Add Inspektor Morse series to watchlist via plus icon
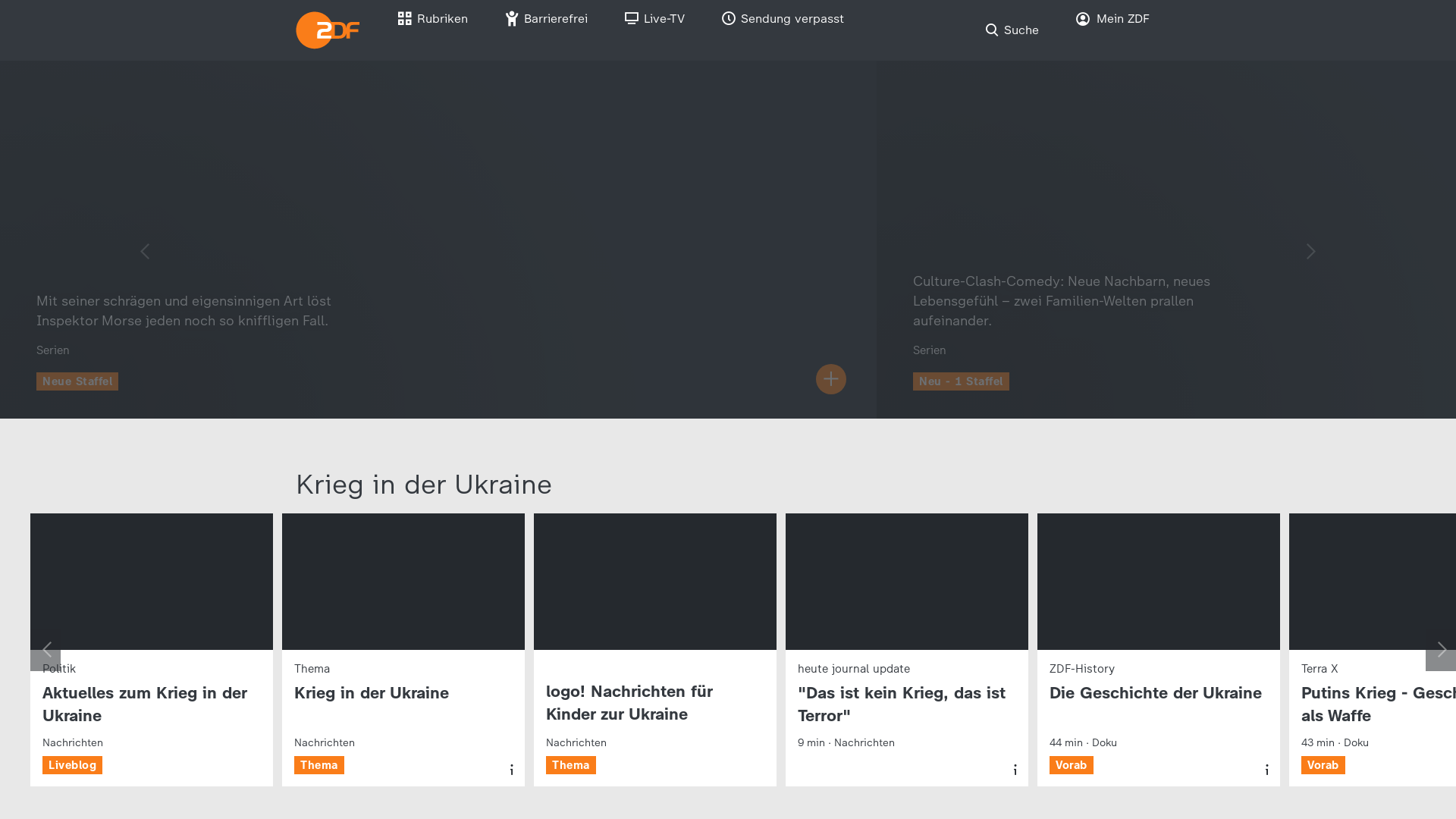Viewport: 1456px width, 819px height. (x=830, y=379)
